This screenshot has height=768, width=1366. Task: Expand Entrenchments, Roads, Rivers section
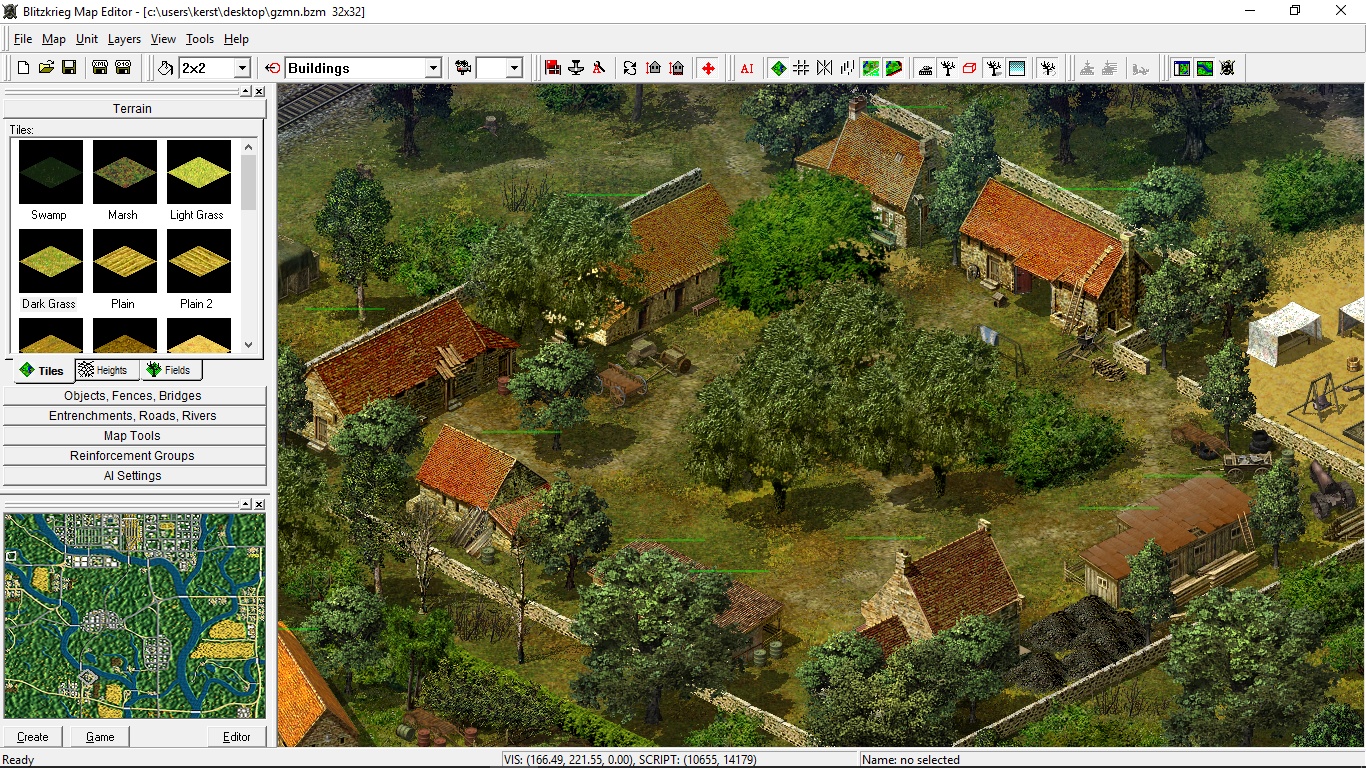click(133, 416)
